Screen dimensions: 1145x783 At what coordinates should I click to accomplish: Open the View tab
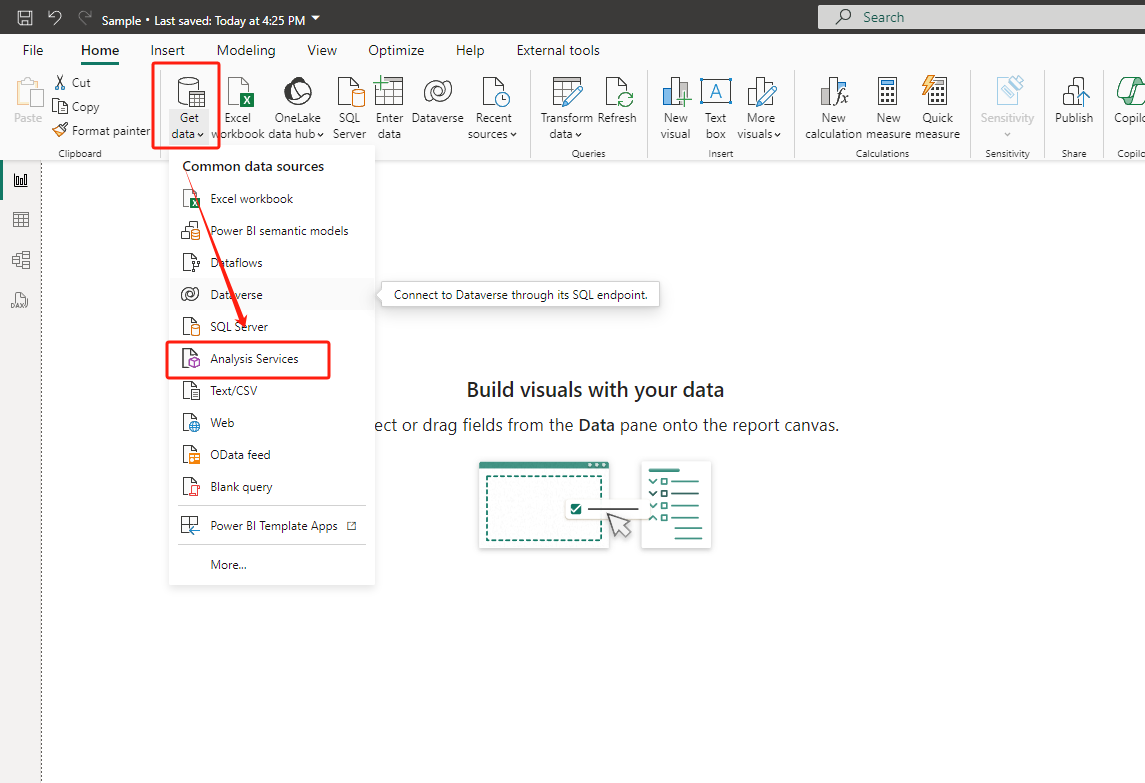click(x=322, y=50)
